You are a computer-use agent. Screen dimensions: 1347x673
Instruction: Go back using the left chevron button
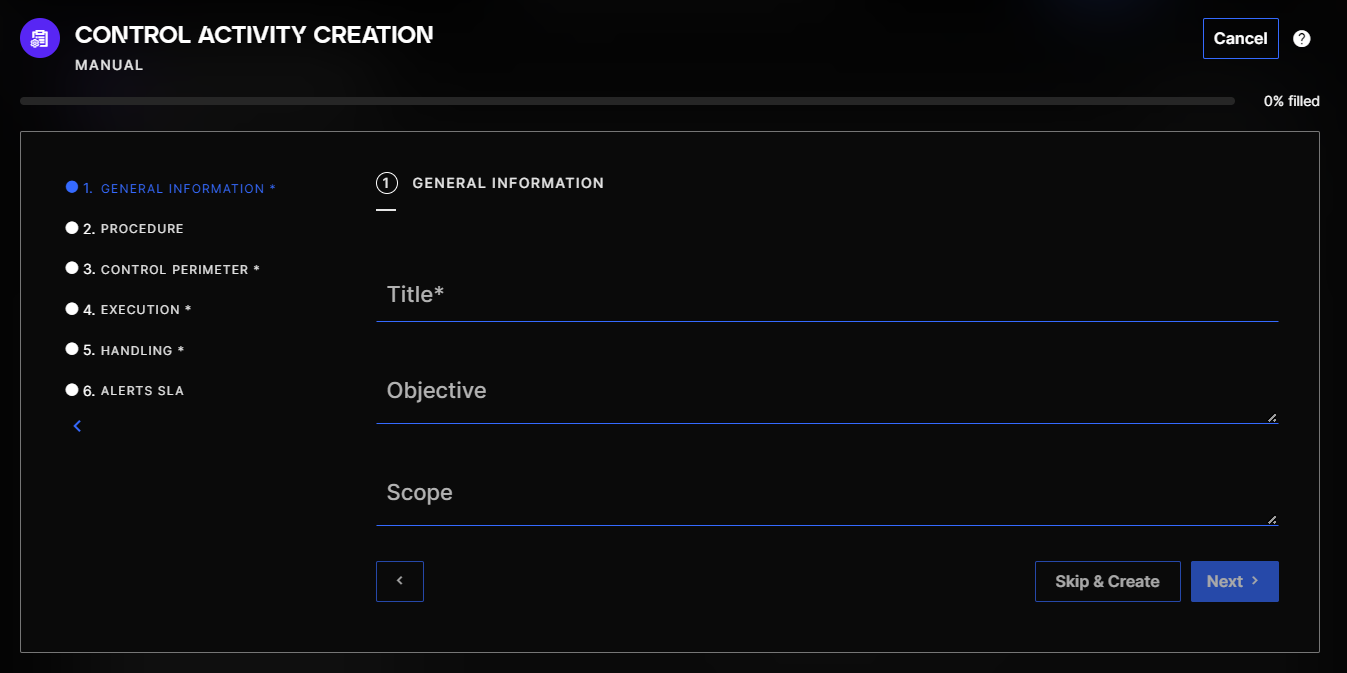point(400,581)
